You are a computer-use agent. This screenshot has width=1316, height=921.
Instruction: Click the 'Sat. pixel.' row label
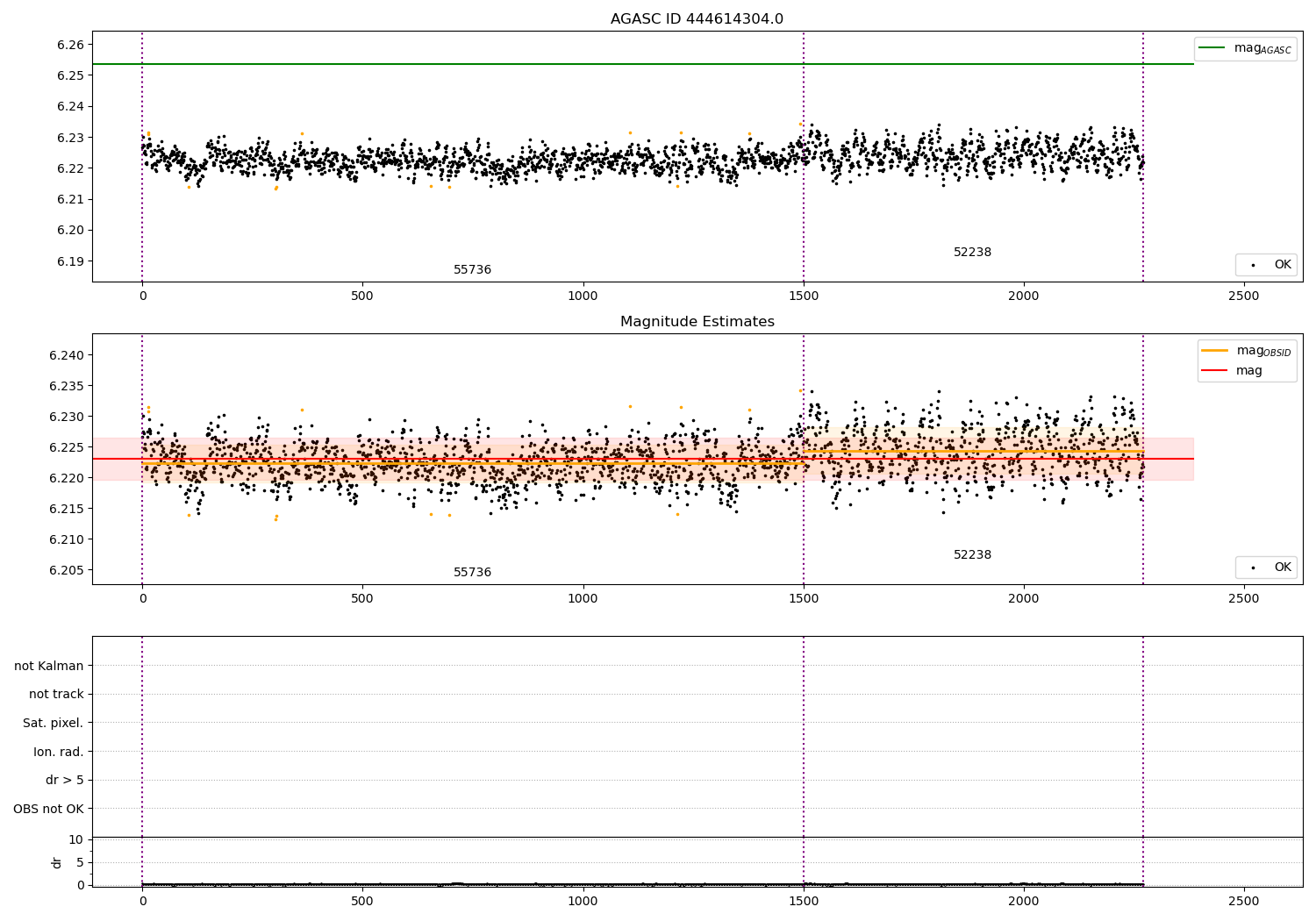pos(54,724)
